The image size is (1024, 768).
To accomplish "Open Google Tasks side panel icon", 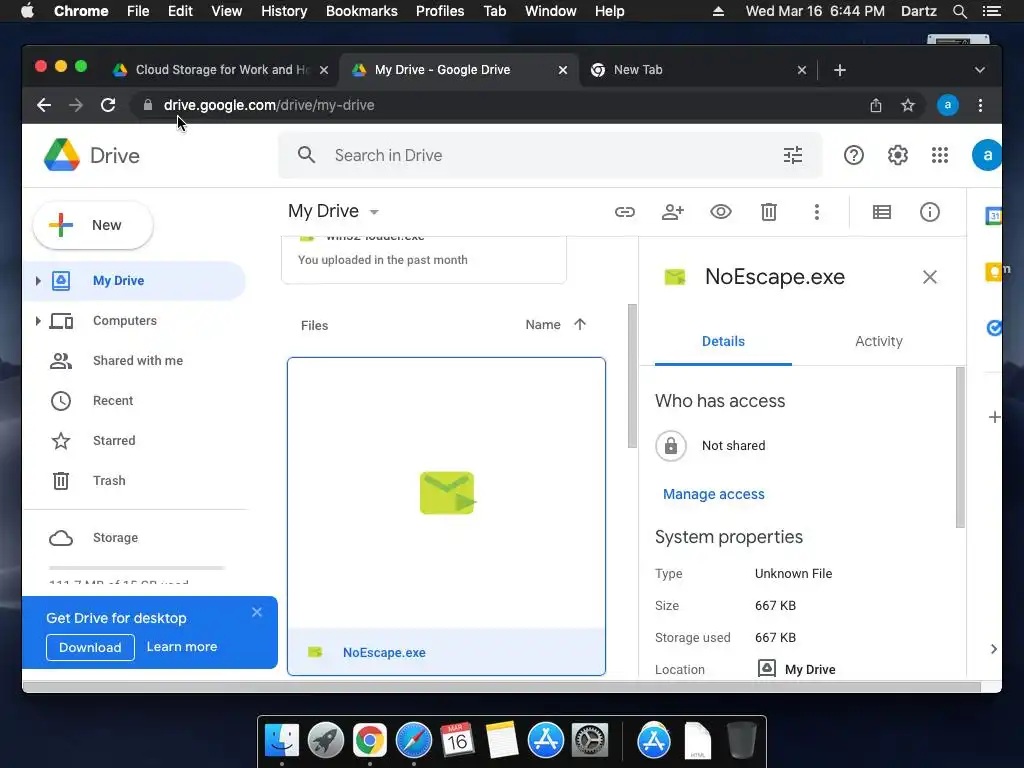I will click(x=993, y=327).
